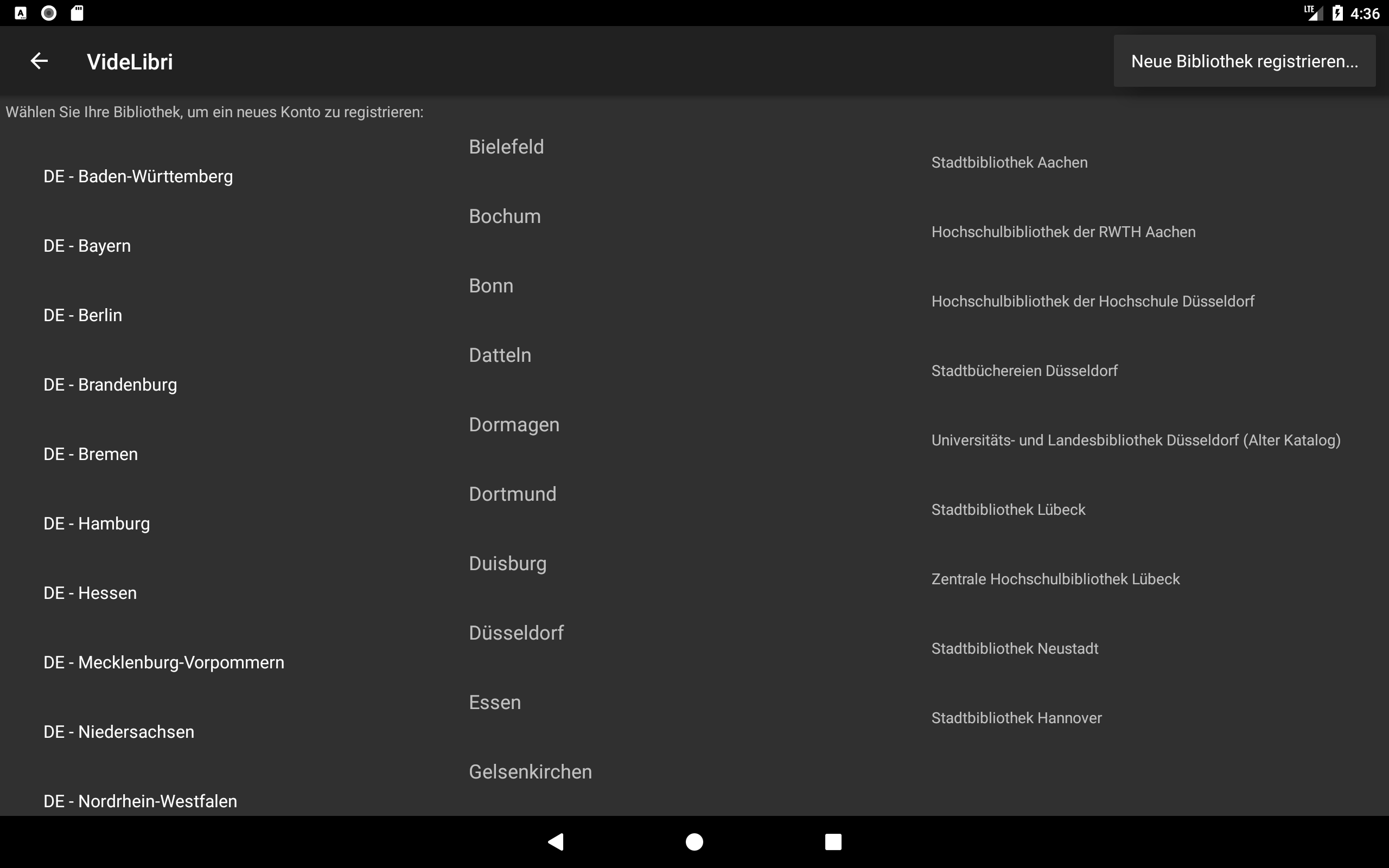Open DE - Berlin region
The width and height of the screenshot is (1389, 868).
click(x=82, y=315)
